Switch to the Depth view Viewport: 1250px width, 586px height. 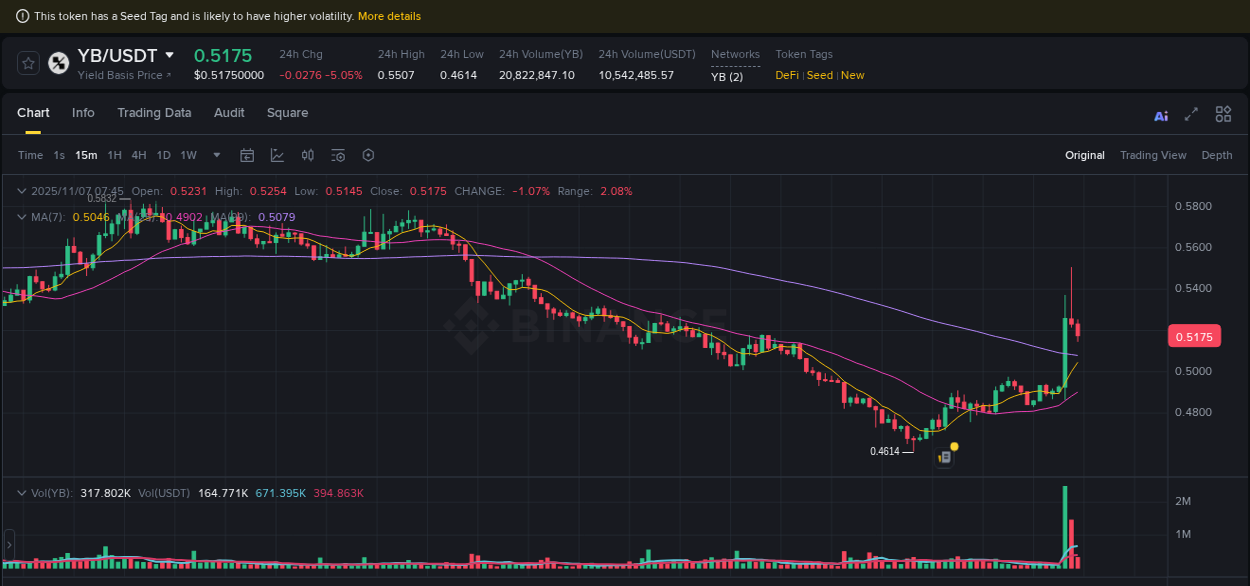tap(1217, 155)
